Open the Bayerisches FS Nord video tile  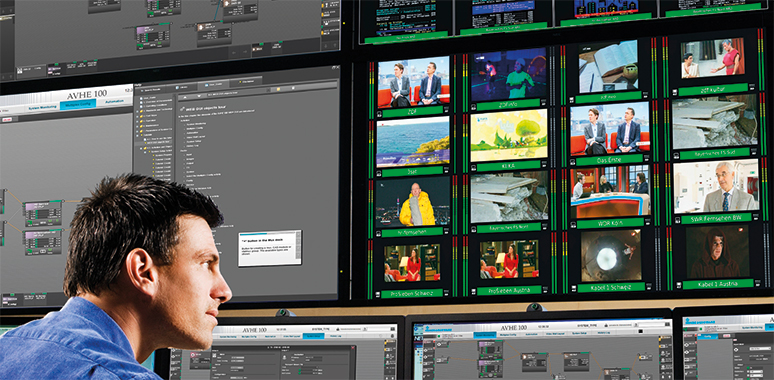[509, 196]
